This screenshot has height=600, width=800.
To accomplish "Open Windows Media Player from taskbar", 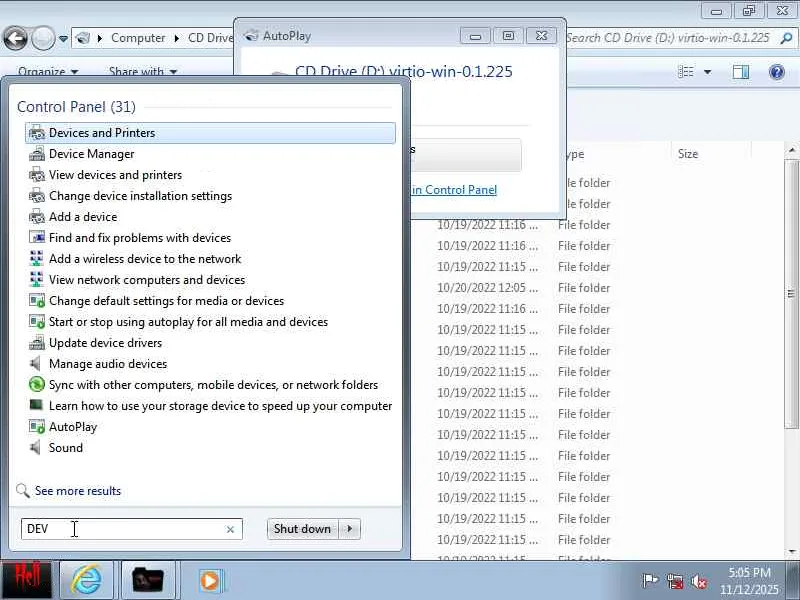I will click(210, 581).
